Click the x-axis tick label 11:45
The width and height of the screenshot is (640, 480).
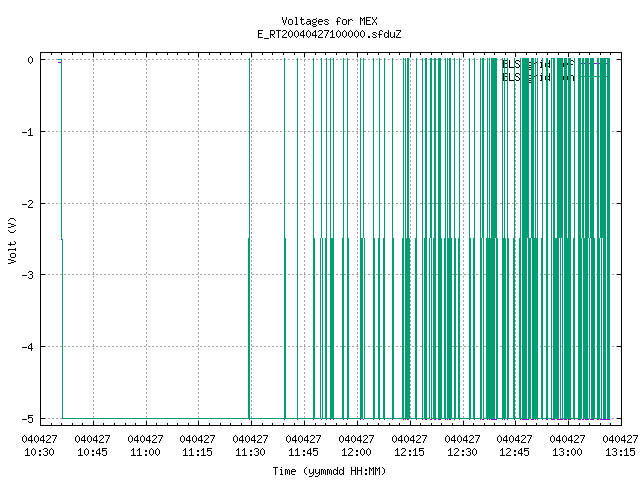tap(303, 452)
